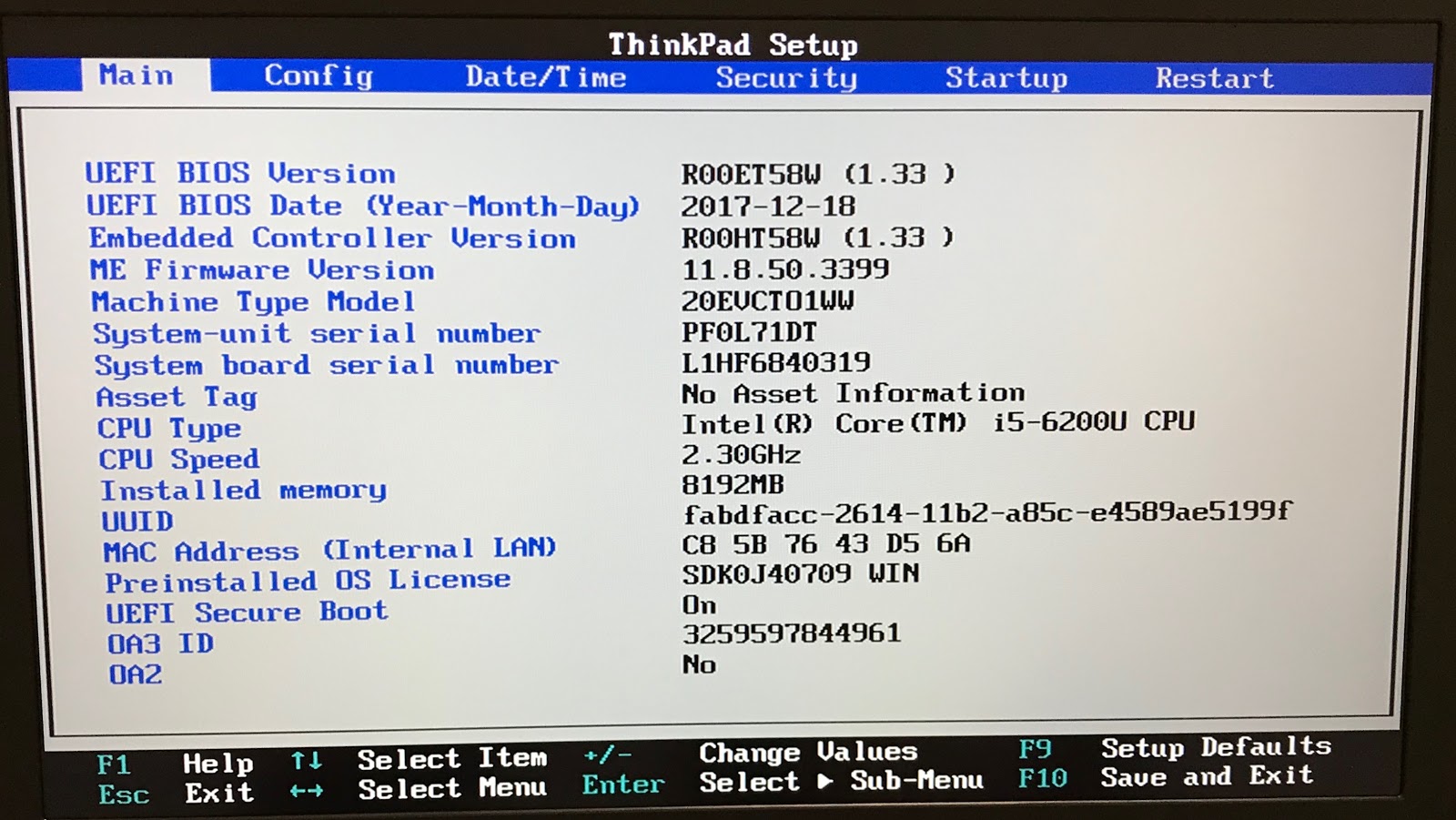
Task: Click the Select Item legend
Action: (x=452, y=758)
